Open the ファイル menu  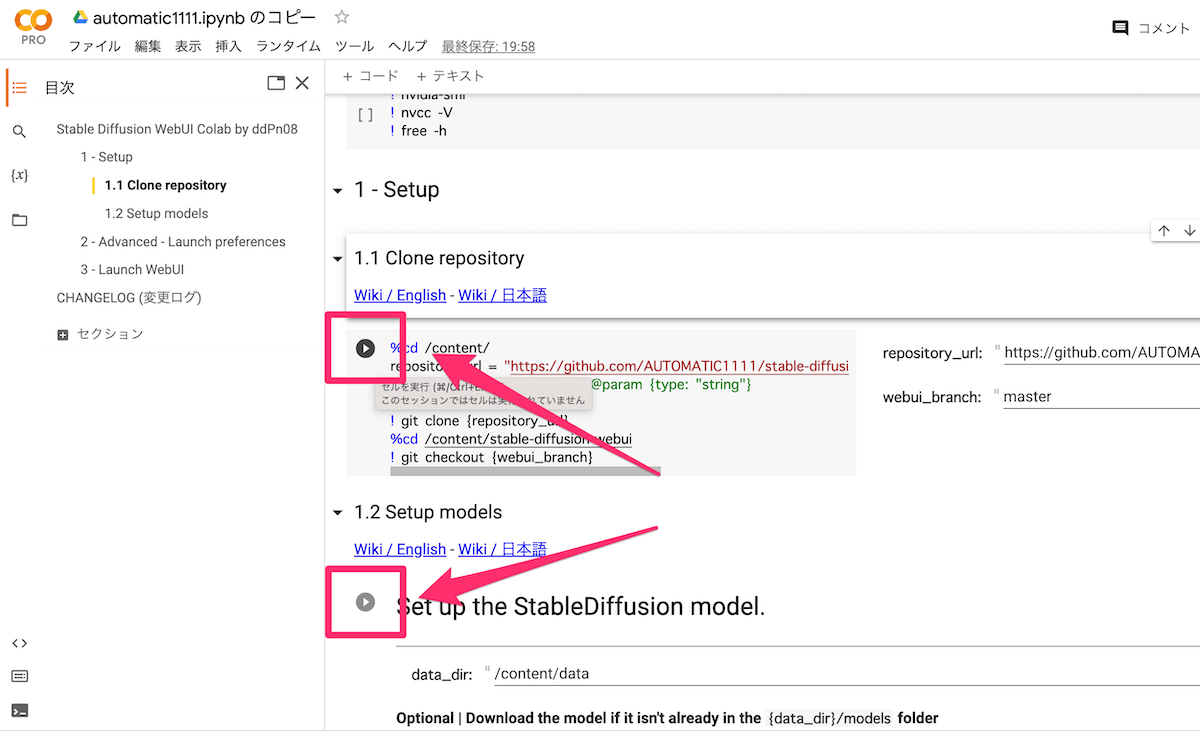click(95, 46)
